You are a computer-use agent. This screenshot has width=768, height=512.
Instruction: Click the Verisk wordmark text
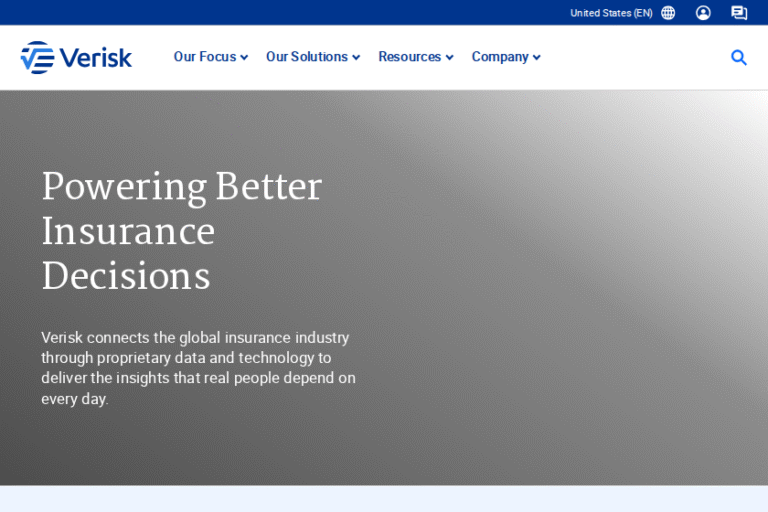click(96, 58)
